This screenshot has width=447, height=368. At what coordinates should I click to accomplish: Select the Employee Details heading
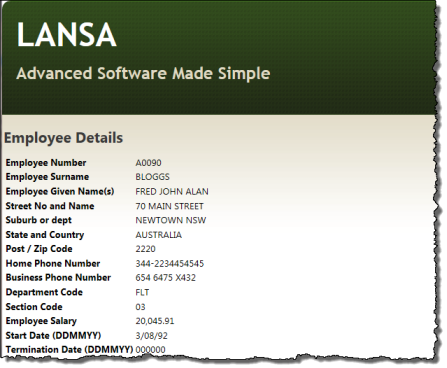(x=64, y=138)
